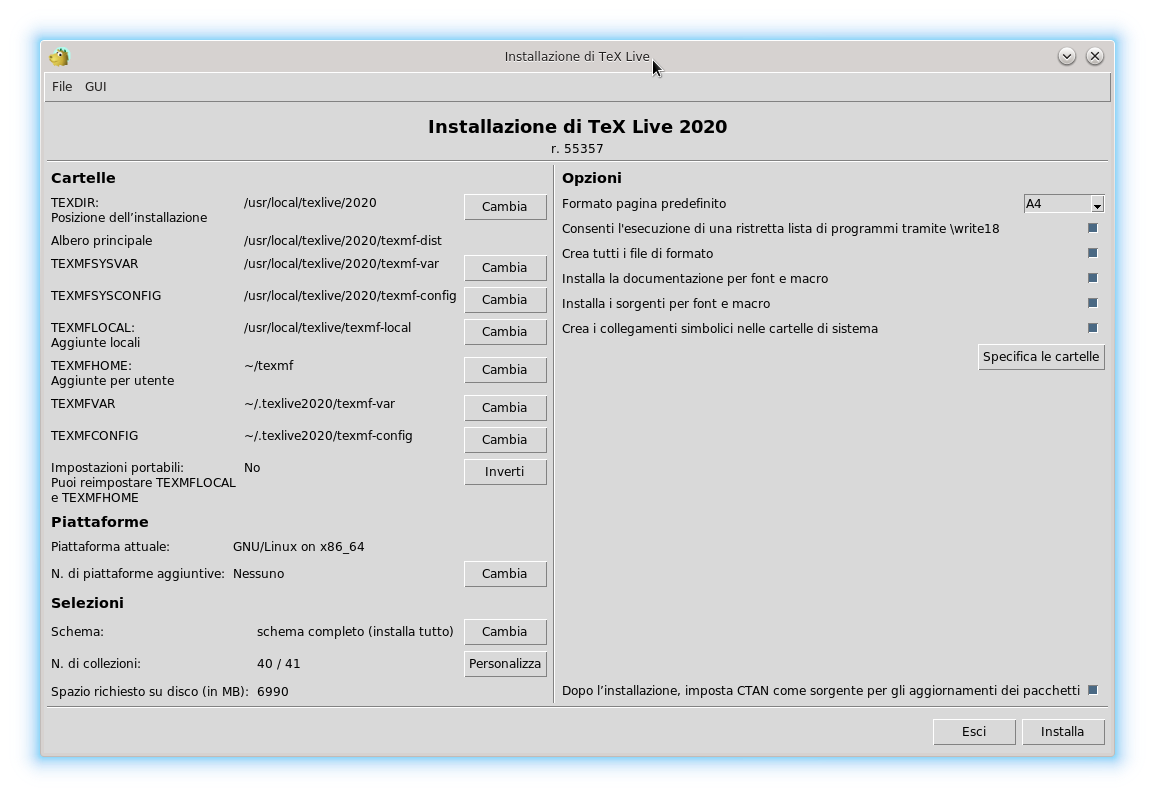Click the TEXDIR value /usr/local/texlive/2020
This screenshot has width=1155, height=797.
(310, 203)
